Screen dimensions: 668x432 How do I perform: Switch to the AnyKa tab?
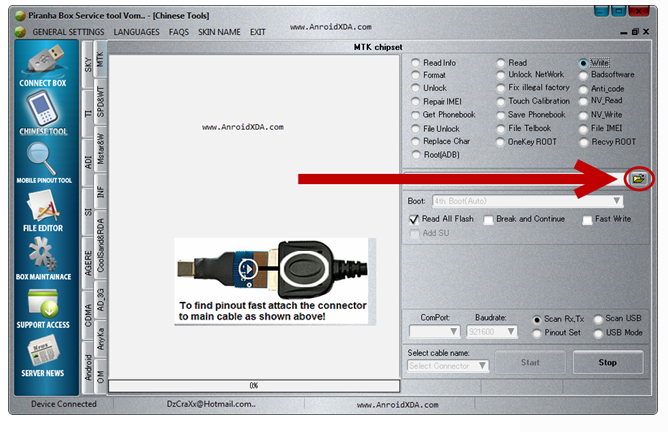pos(100,339)
